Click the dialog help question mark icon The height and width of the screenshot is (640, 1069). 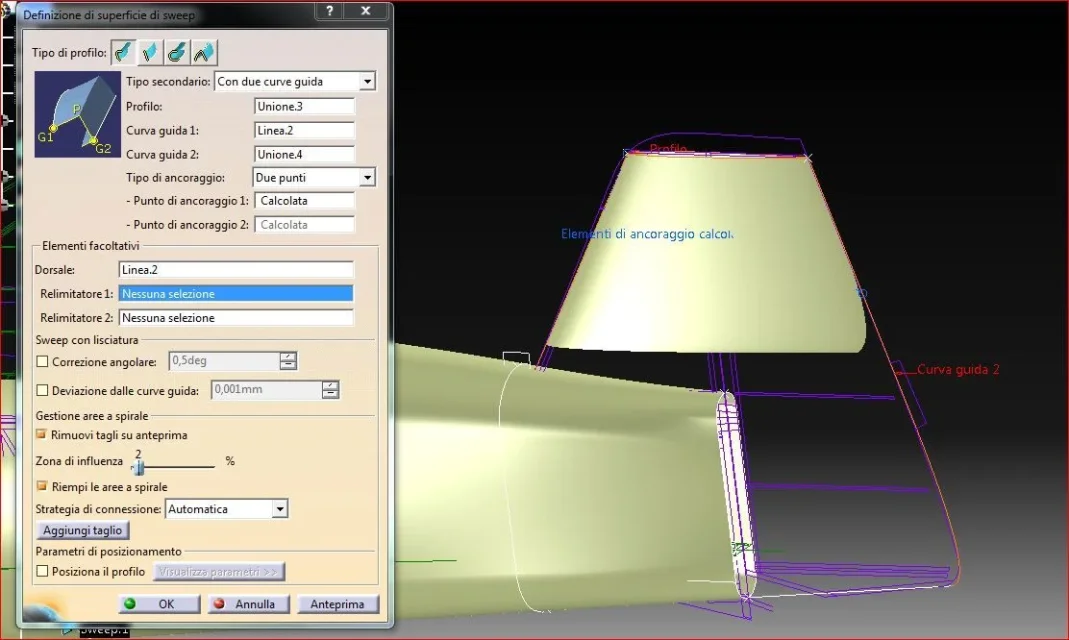click(x=330, y=11)
